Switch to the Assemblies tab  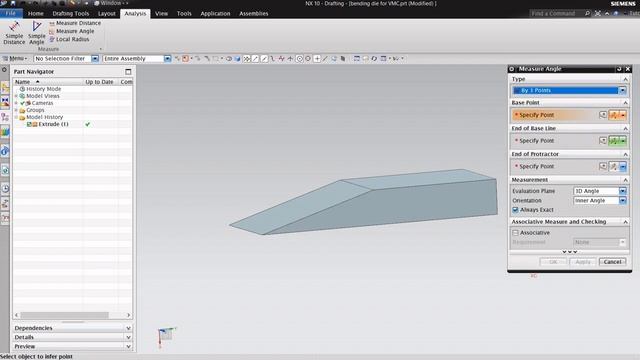pyautogui.click(x=253, y=13)
